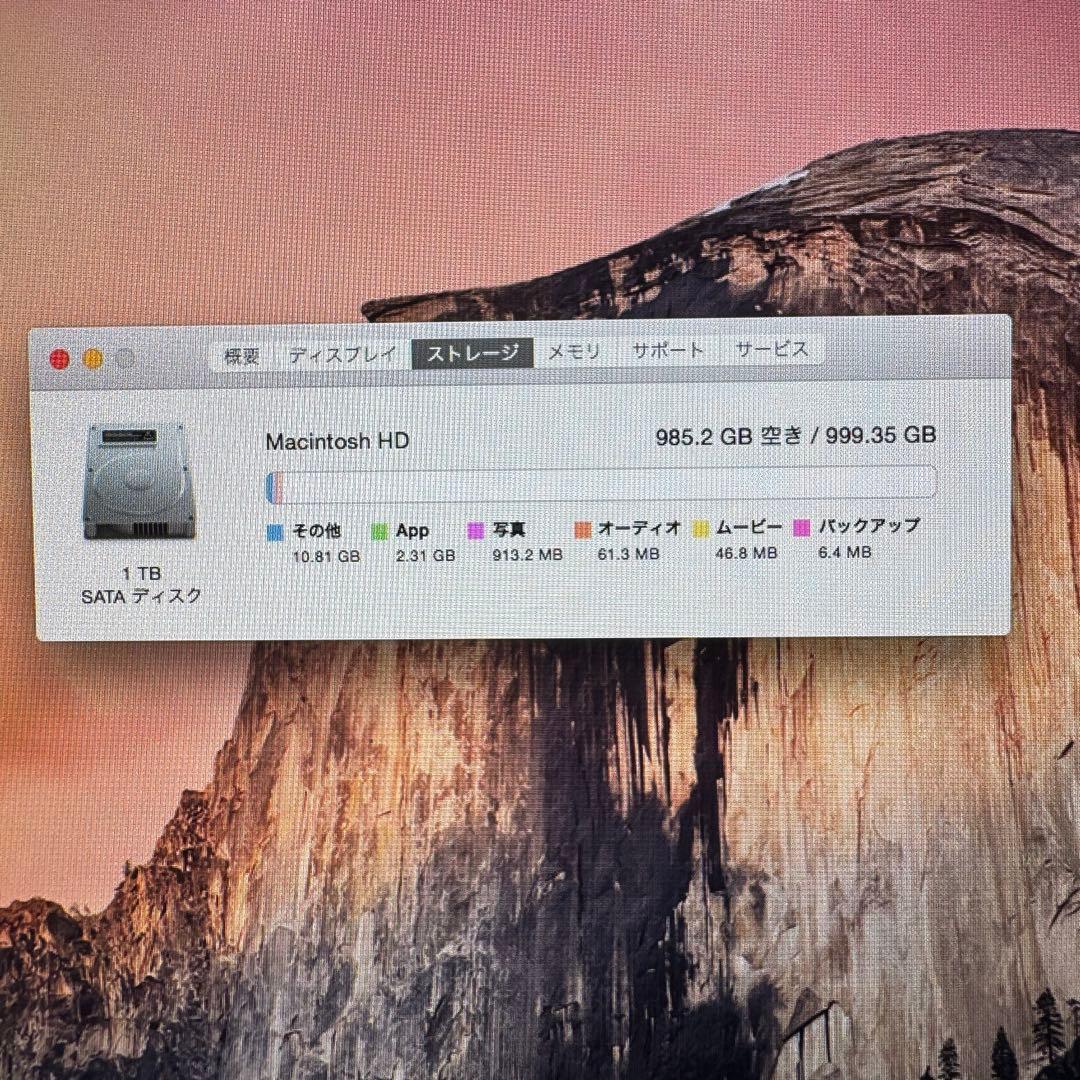Select the ストレージ tab
The width and height of the screenshot is (1080, 1080).
click(x=473, y=352)
